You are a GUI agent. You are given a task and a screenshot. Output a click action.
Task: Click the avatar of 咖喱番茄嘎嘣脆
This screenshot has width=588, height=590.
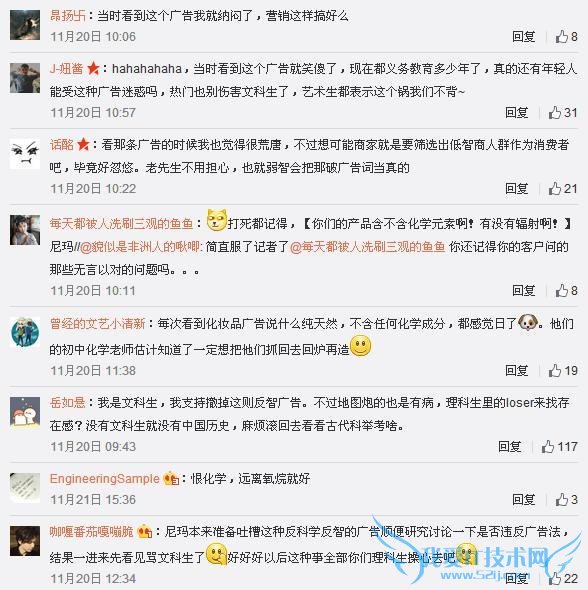[x=25, y=541]
